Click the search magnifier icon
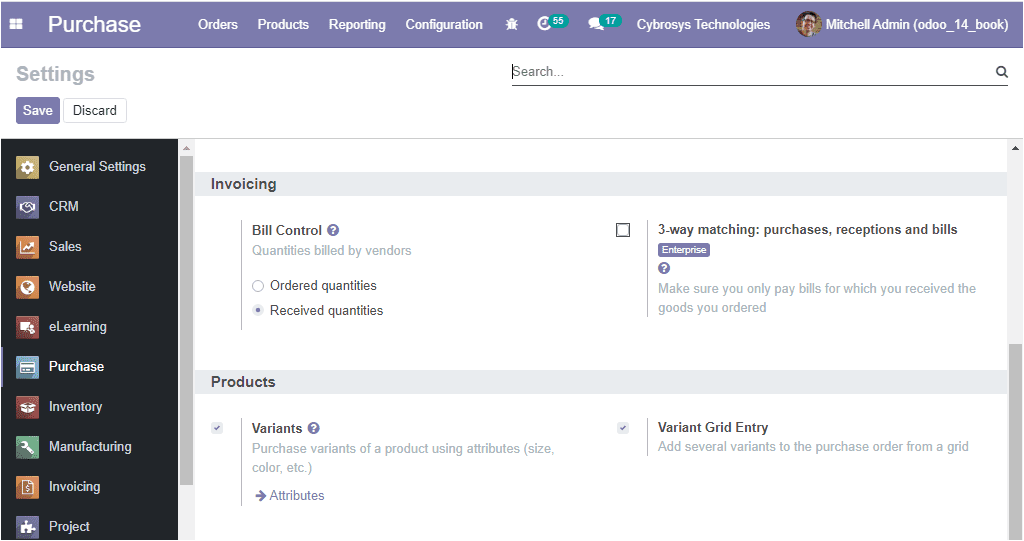The height and width of the screenshot is (541, 1024). 1001,72
